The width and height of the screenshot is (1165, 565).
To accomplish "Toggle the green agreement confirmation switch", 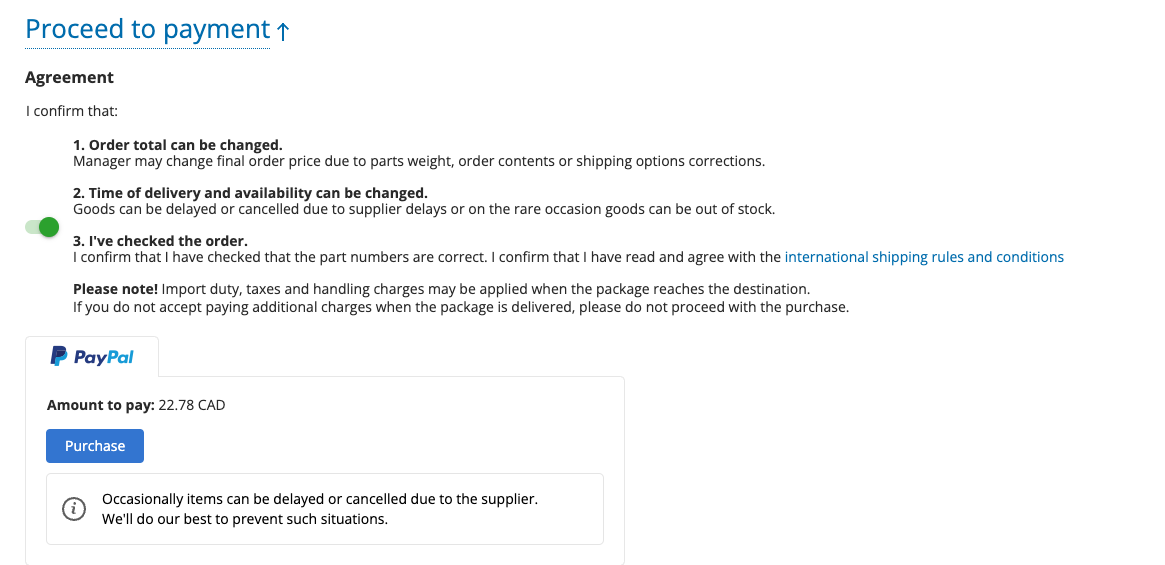I will (x=42, y=227).
